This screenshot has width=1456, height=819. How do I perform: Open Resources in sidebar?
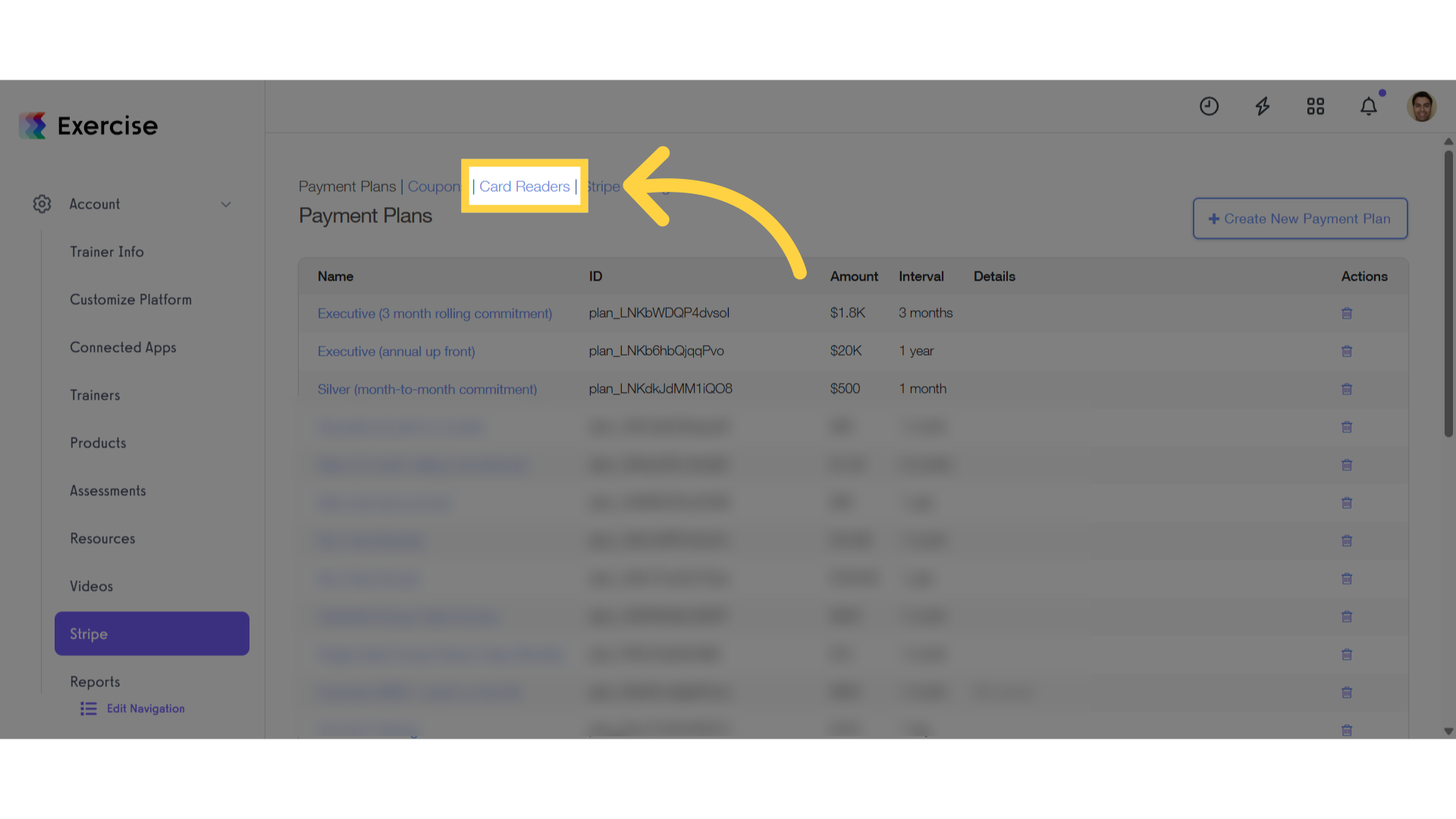pos(102,538)
